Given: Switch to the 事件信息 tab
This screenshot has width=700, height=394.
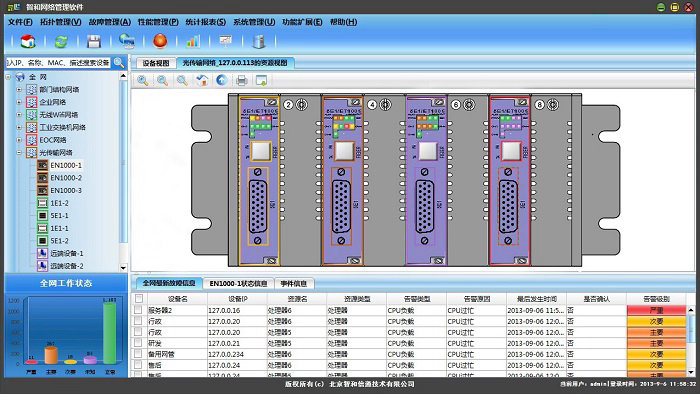Looking at the screenshot, I should coord(293,283).
